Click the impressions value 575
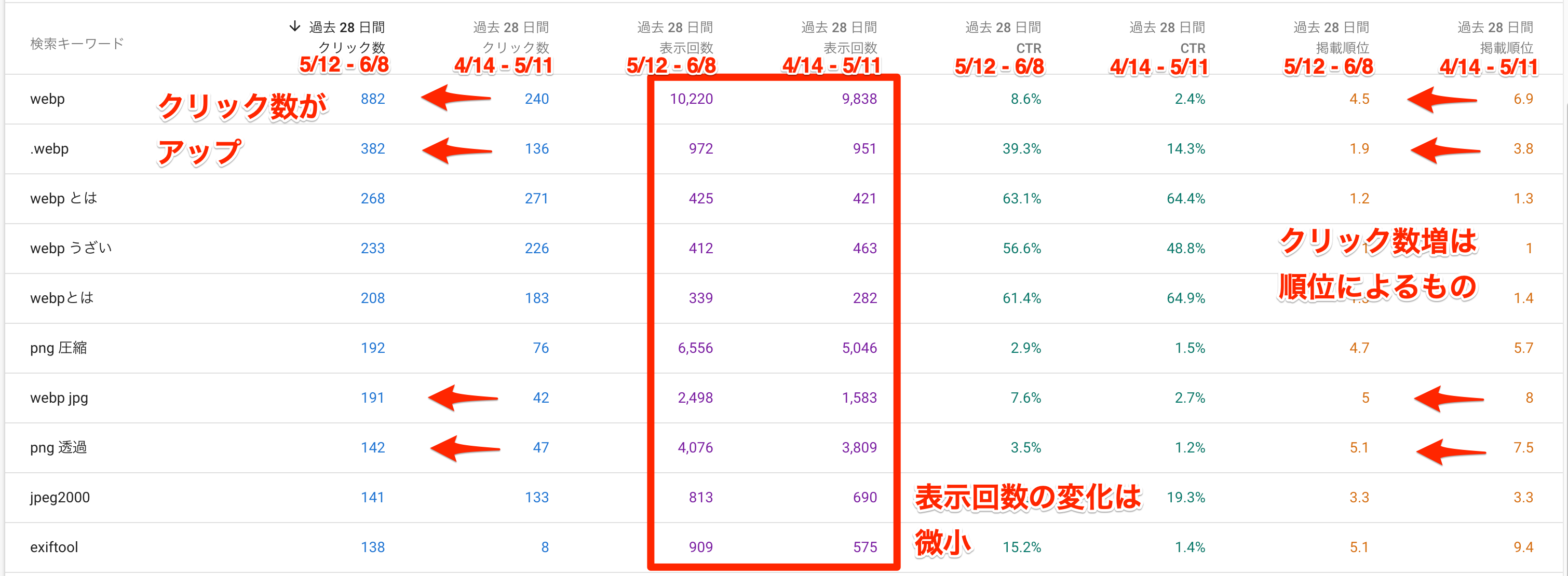The image size is (1568, 576). coord(865,547)
